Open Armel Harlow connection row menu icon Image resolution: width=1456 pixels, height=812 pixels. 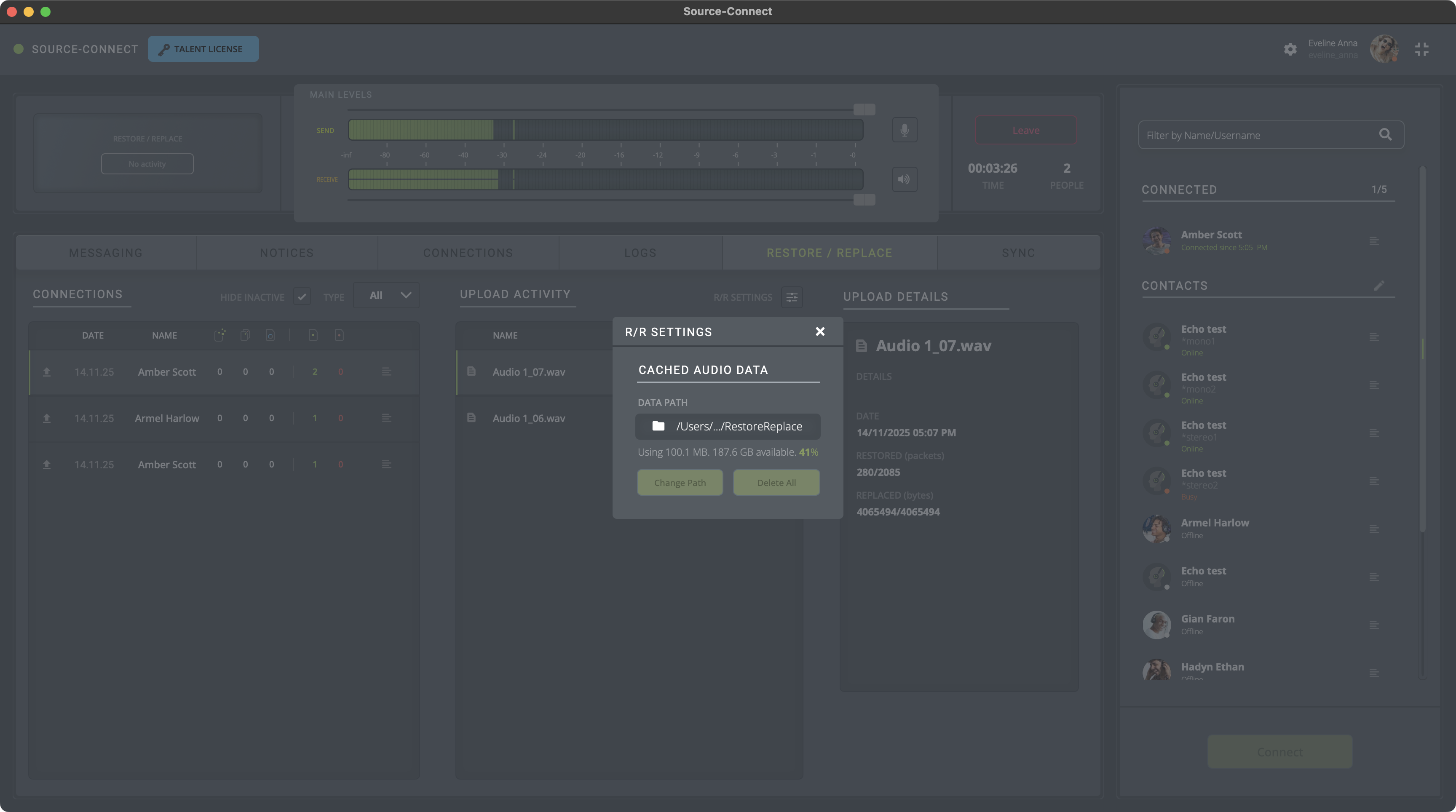click(x=386, y=418)
